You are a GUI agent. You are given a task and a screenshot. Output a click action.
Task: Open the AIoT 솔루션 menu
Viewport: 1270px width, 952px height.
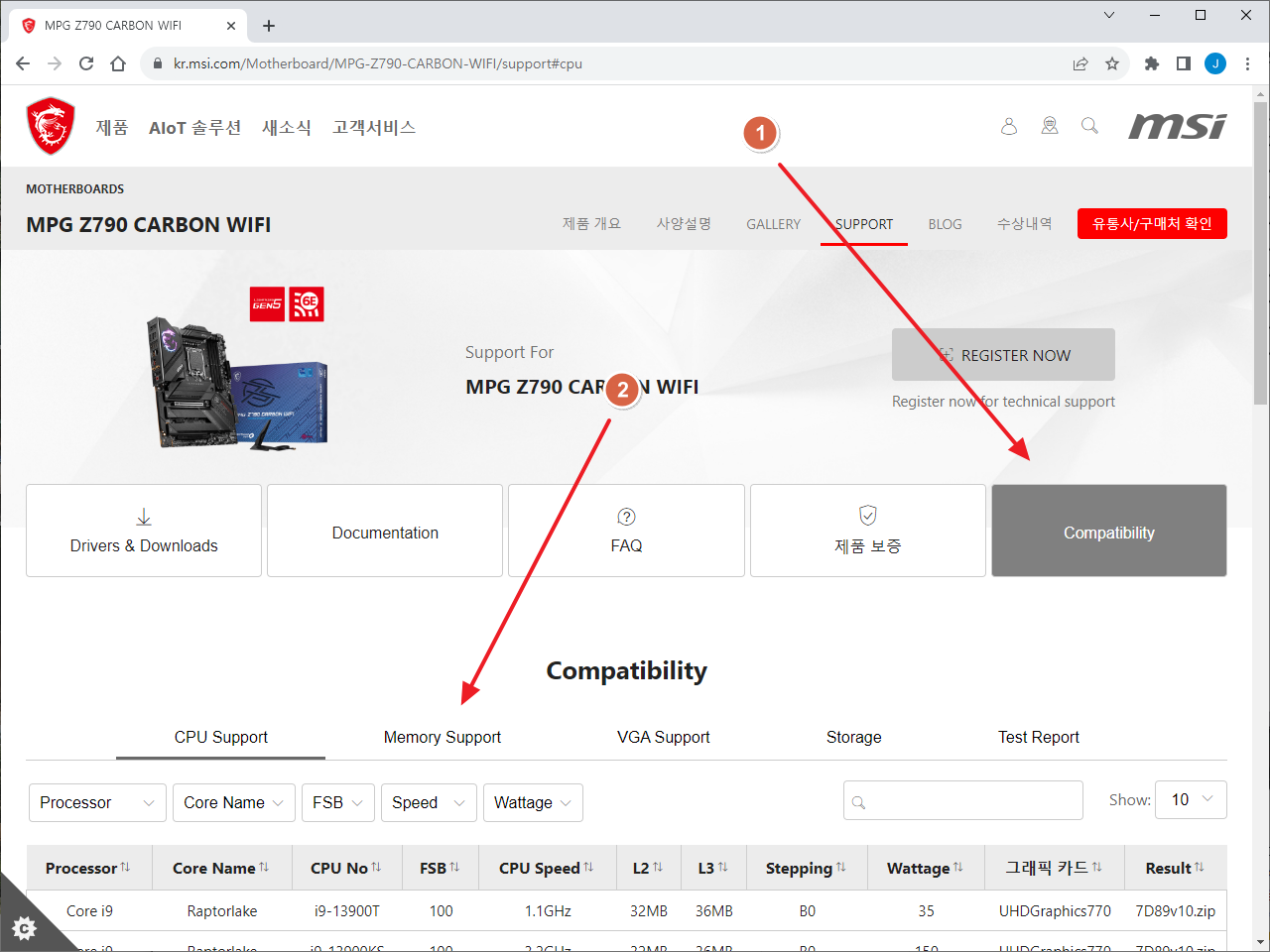(195, 127)
